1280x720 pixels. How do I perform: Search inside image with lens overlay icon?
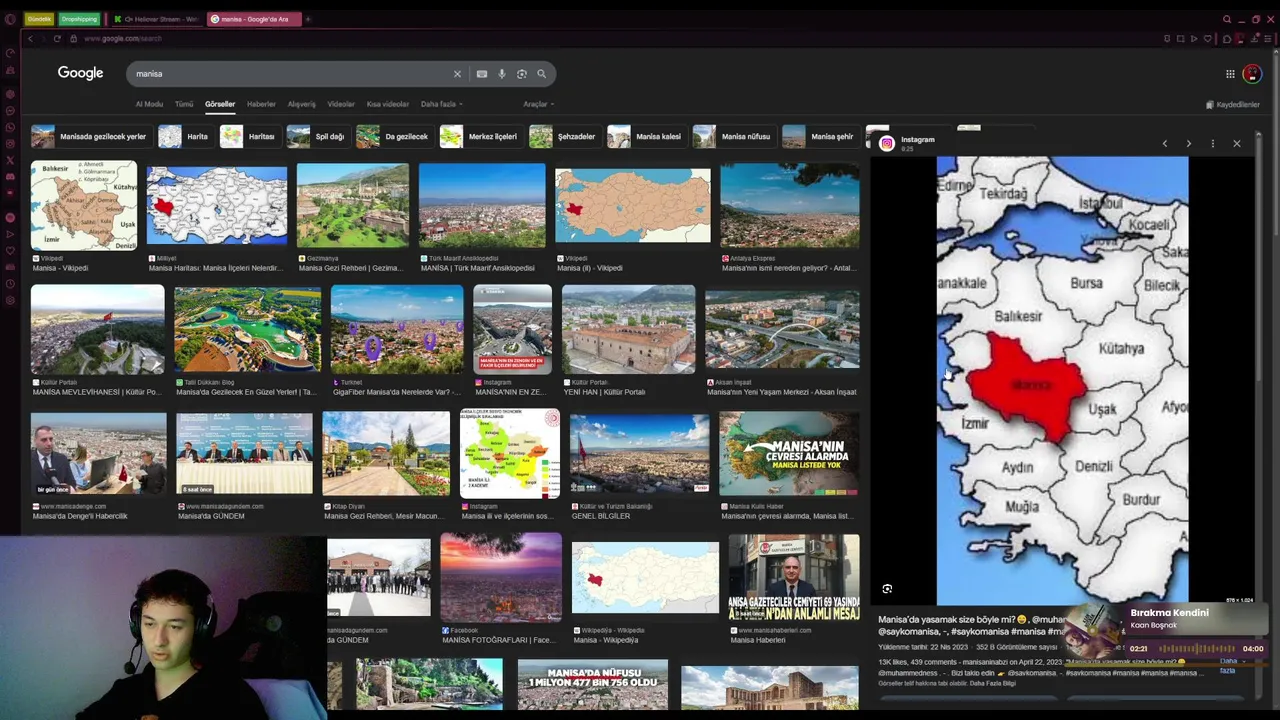pyautogui.click(x=887, y=589)
